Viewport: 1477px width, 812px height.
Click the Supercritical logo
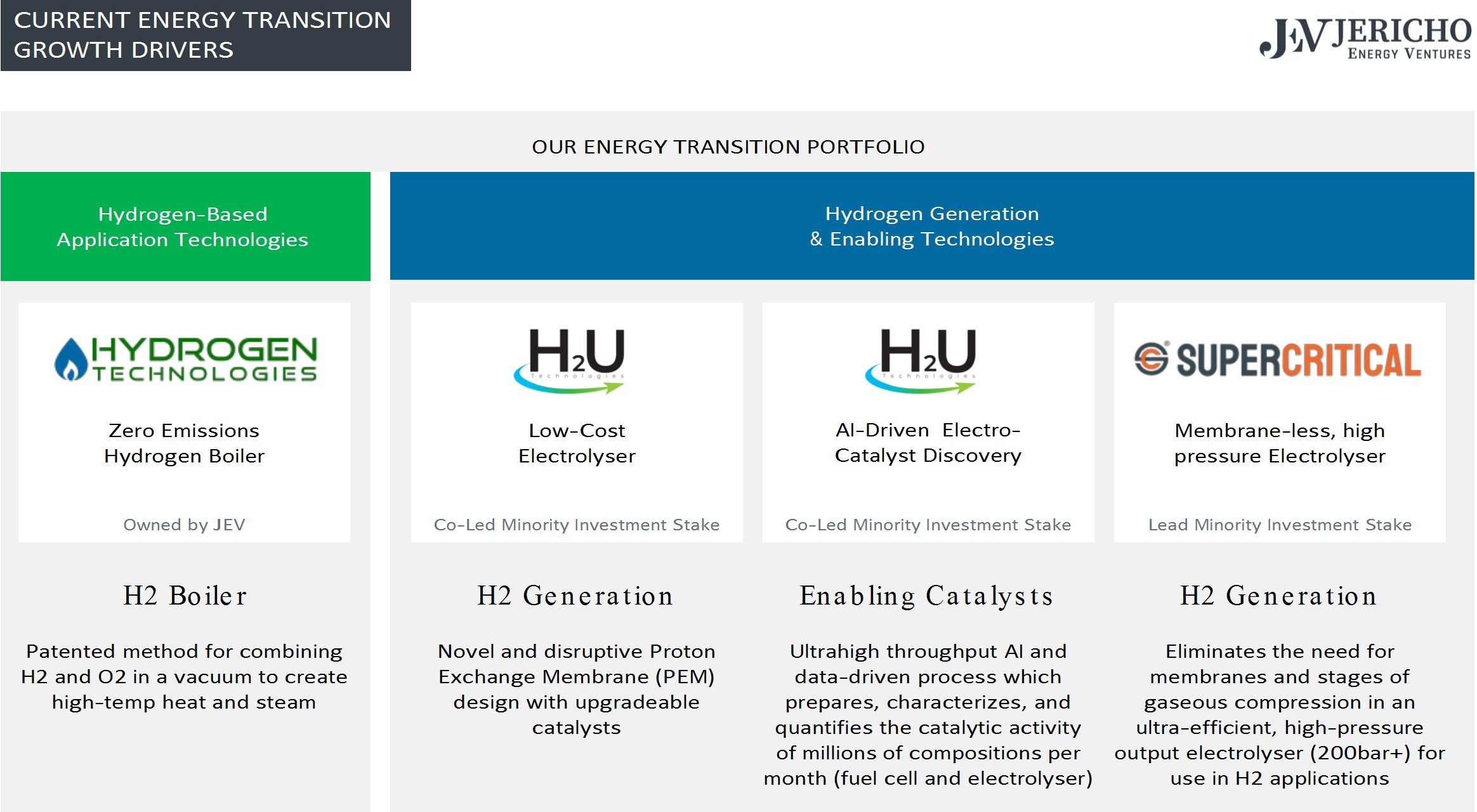[x=1278, y=359]
